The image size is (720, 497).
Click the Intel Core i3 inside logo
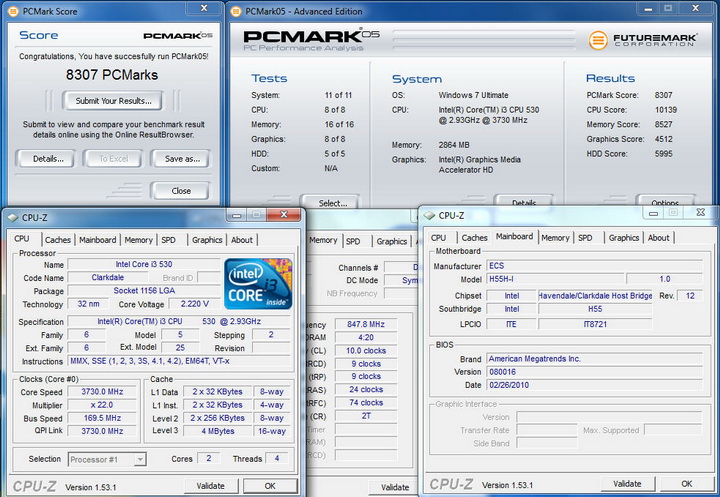pyautogui.click(x=258, y=284)
